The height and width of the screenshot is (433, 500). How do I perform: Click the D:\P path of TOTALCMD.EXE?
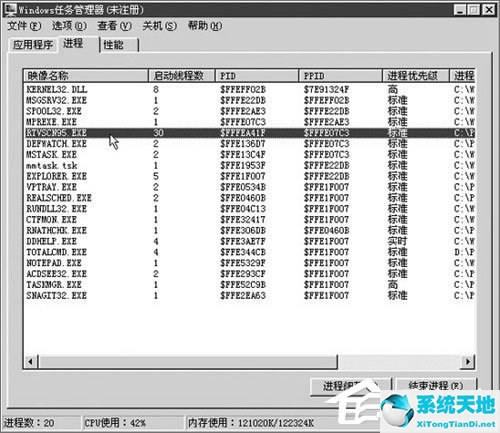464,252
